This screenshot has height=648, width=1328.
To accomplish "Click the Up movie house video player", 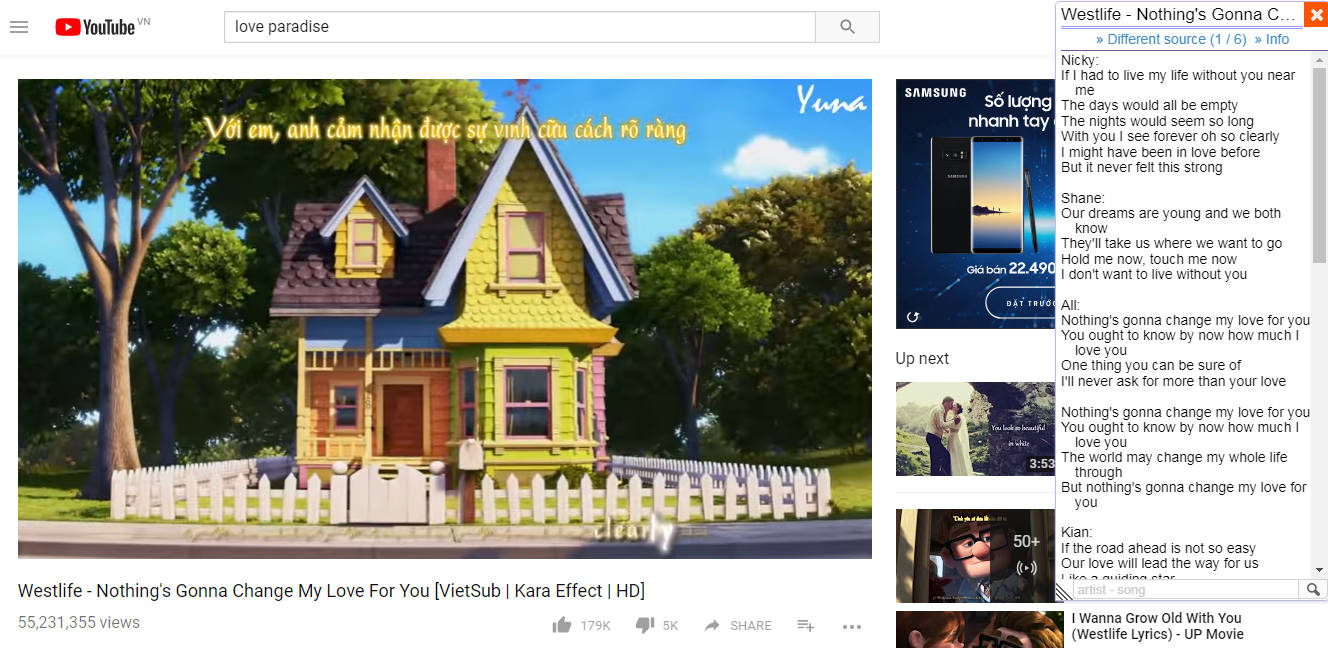I will [445, 319].
